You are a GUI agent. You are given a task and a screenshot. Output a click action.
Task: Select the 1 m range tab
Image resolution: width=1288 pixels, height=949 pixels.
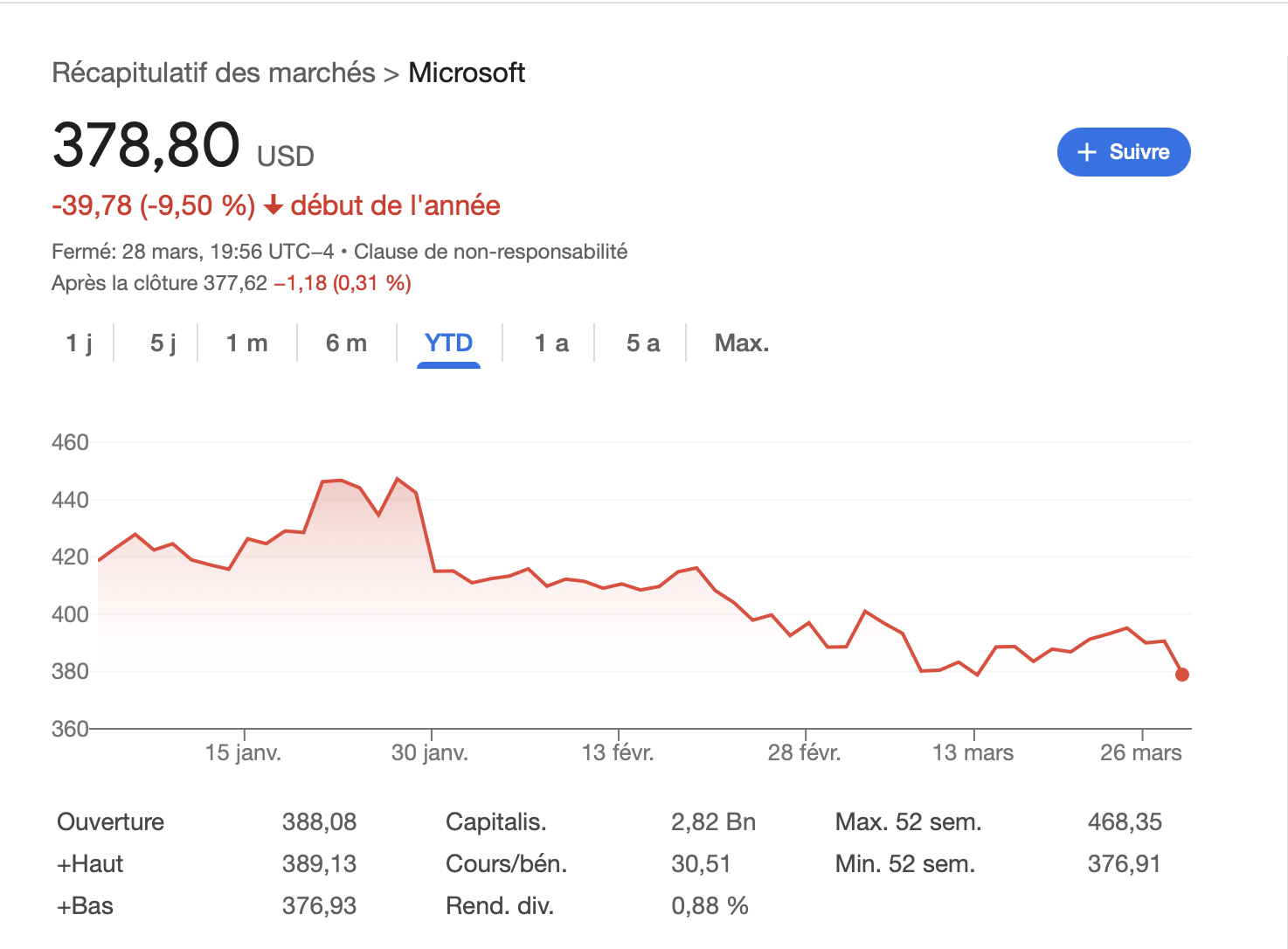pos(247,343)
